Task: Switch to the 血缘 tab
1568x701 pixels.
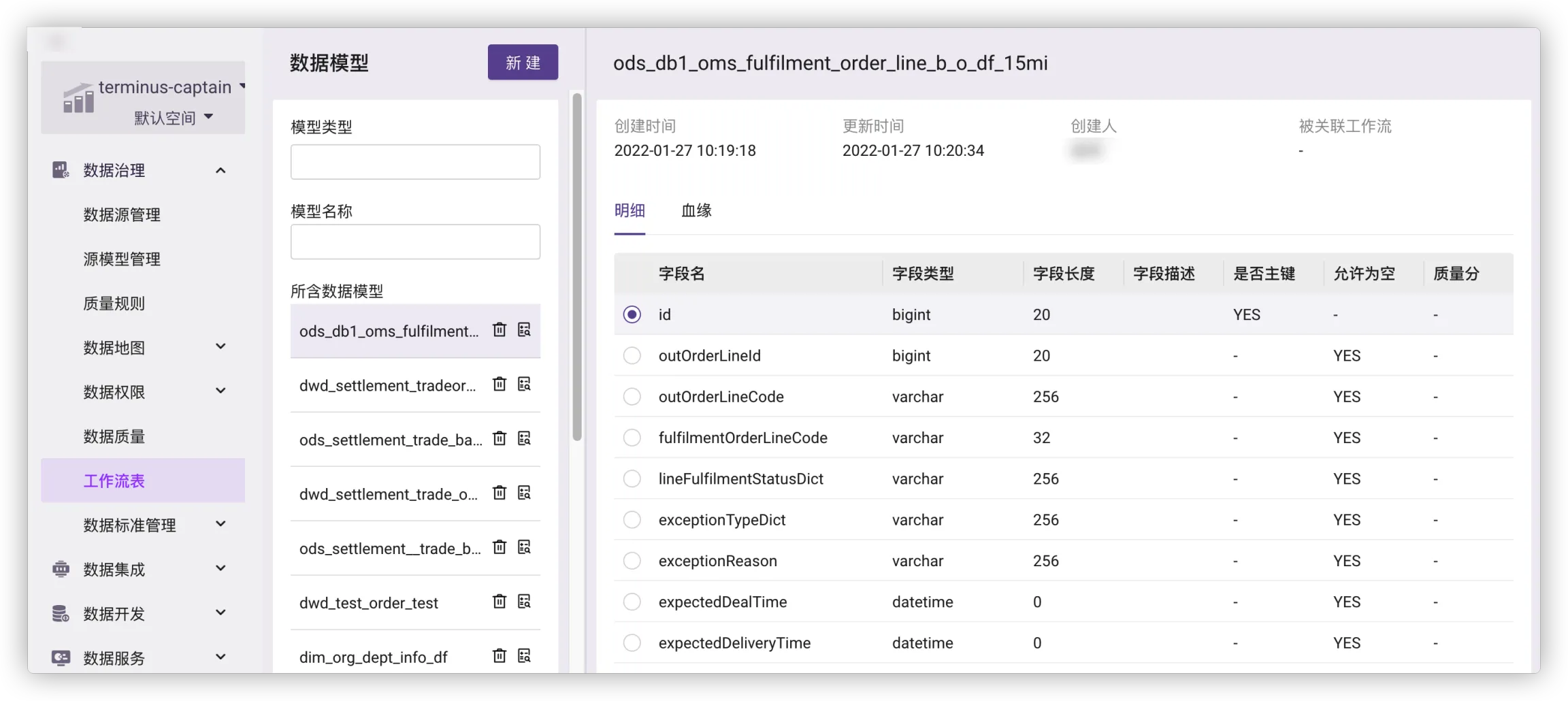Action: 696,211
